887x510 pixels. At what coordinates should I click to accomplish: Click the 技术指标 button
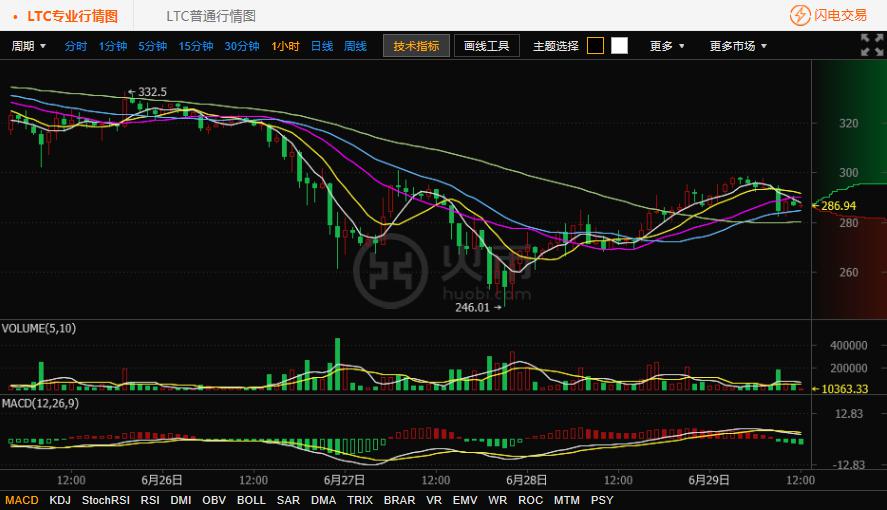tap(416, 46)
